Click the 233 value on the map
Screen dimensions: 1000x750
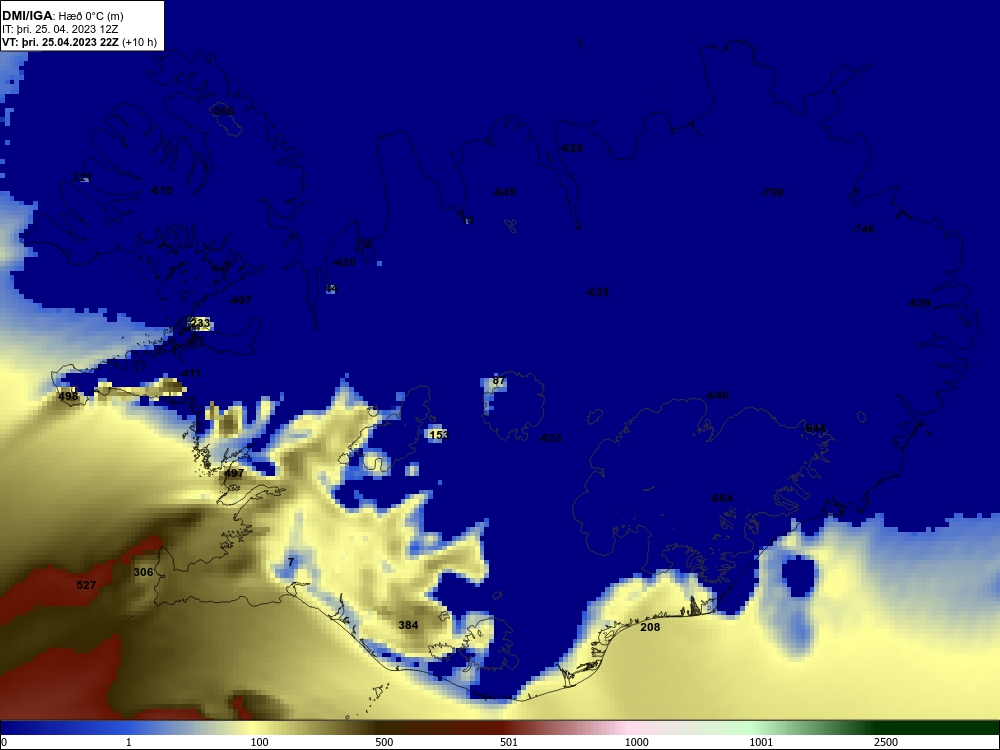click(200, 323)
